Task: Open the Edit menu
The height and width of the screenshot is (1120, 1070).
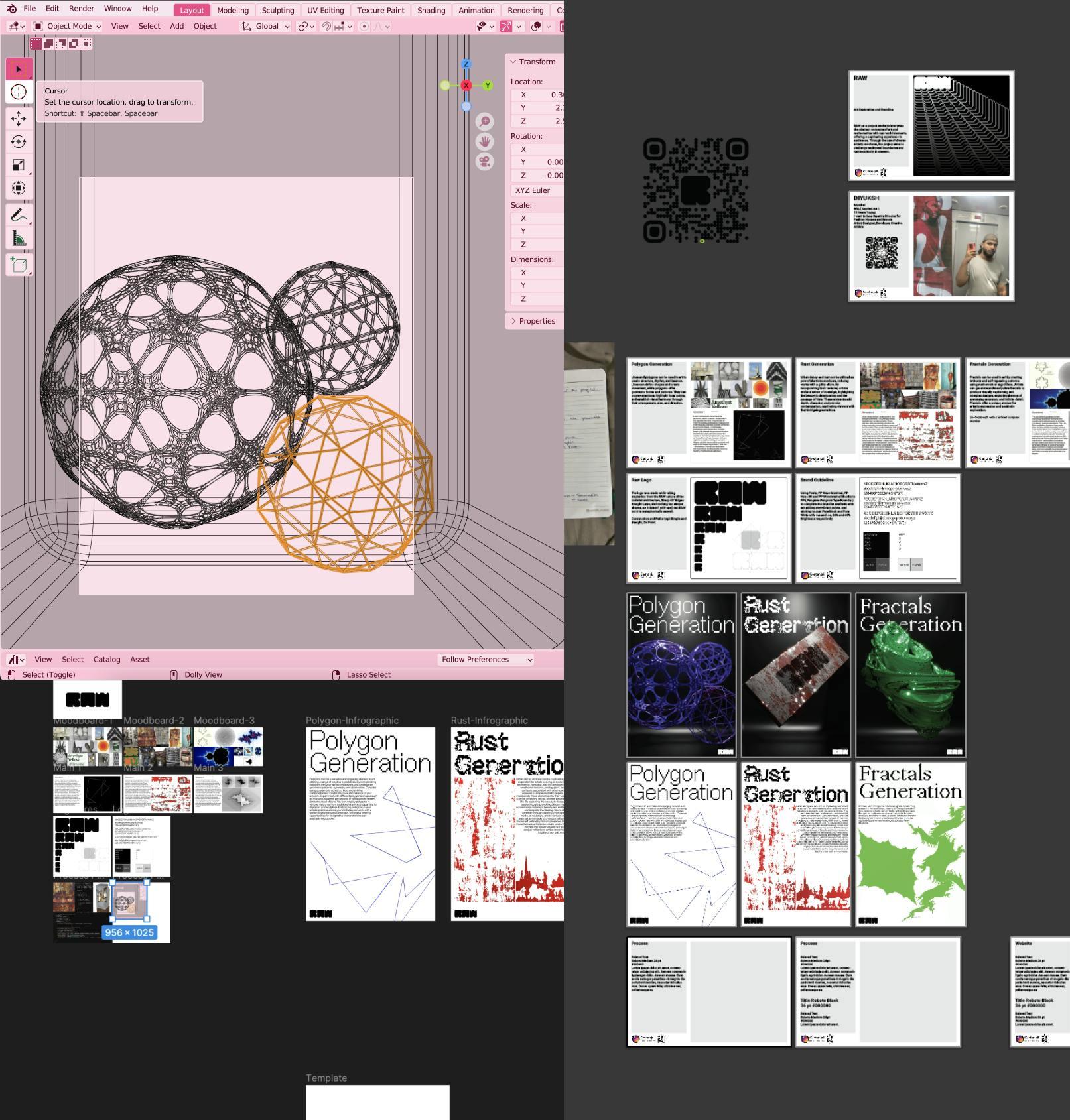Action: click(x=52, y=9)
